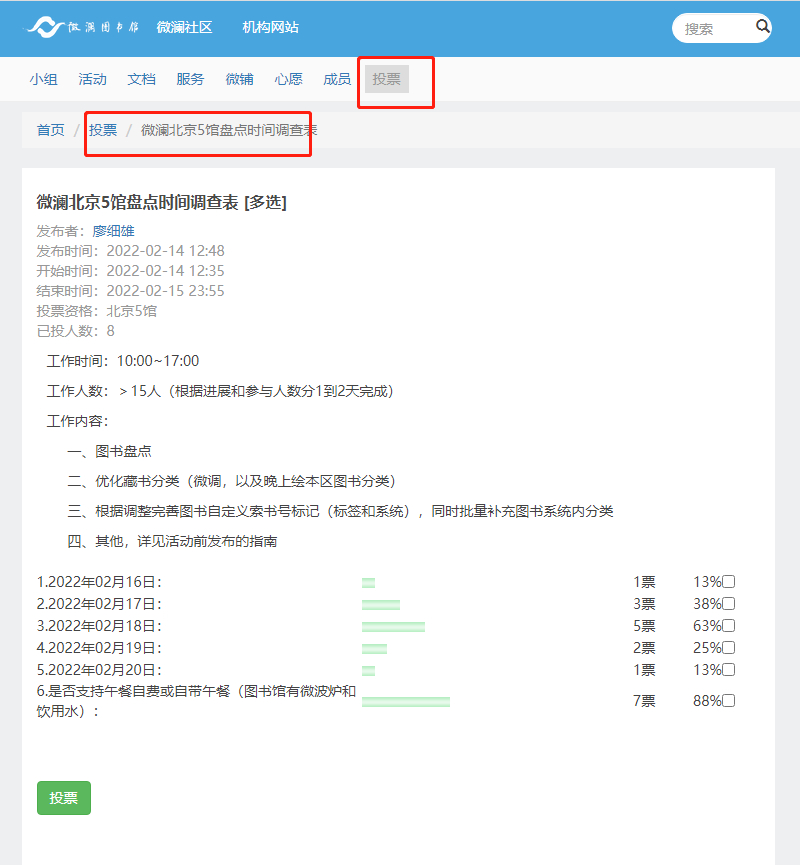Open the 文档 tab

click(x=141, y=79)
